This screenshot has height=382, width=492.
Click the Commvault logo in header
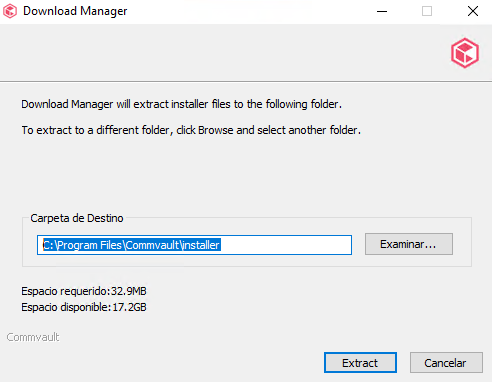pos(465,53)
